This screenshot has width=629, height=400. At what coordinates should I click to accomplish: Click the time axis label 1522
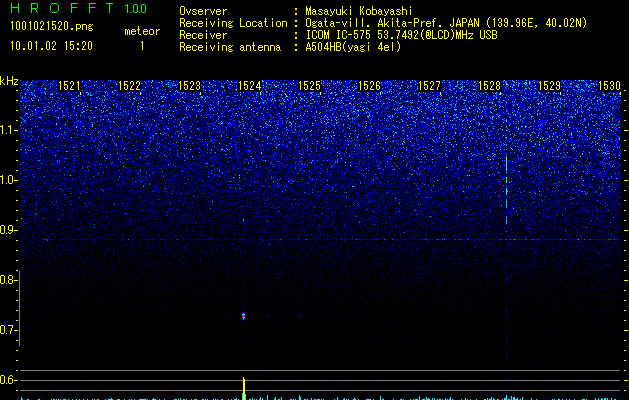[x=129, y=86]
